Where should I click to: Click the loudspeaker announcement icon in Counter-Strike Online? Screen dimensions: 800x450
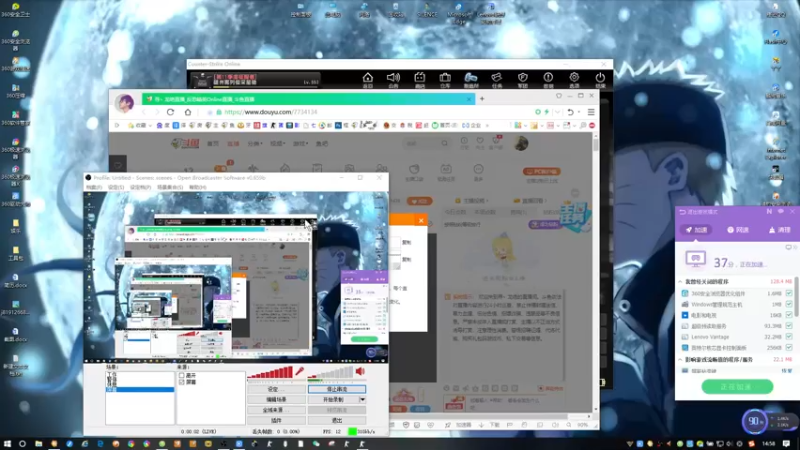pos(393,78)
